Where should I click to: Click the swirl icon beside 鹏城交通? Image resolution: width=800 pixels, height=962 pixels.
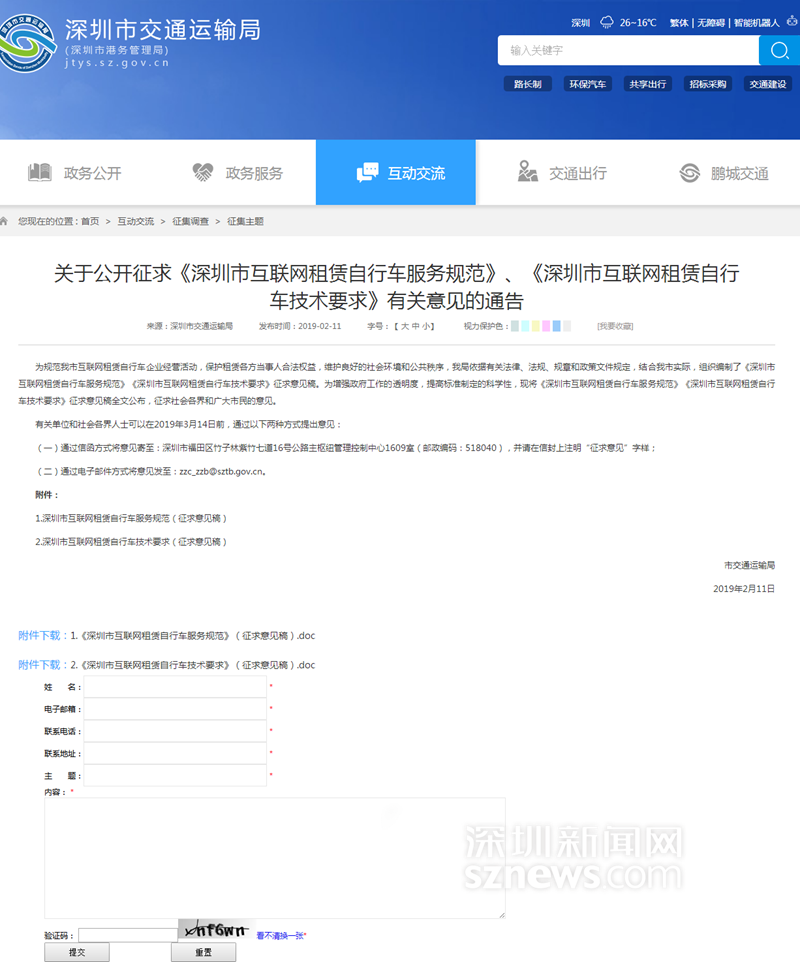690,173
